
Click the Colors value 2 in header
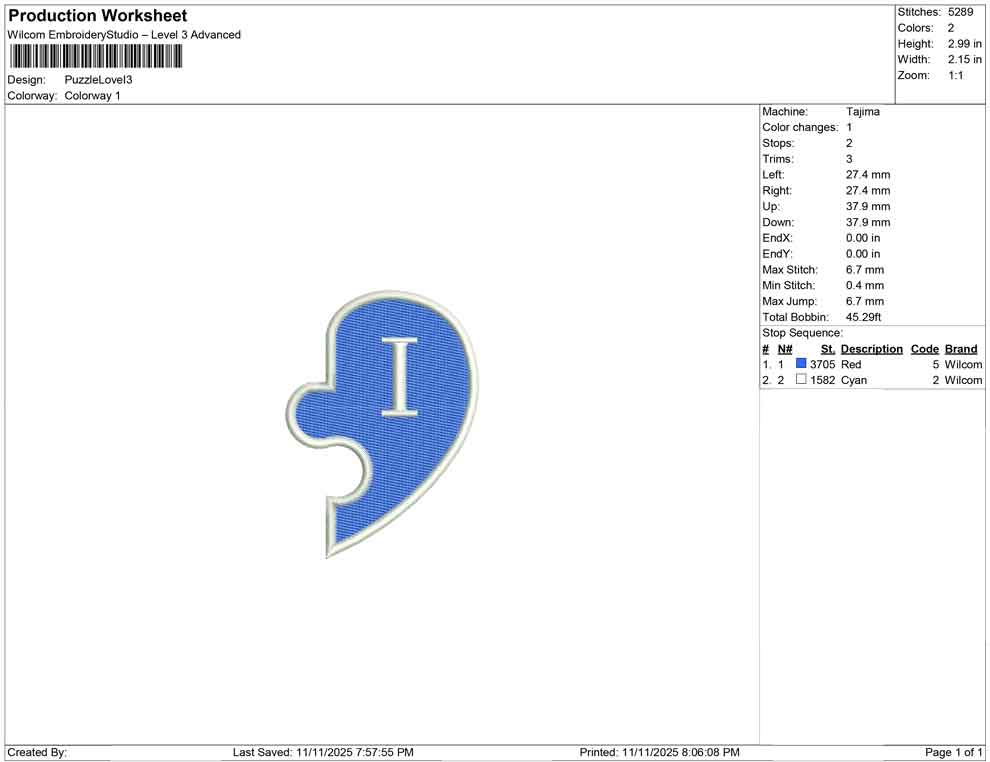pyautogui.click(x=951, y=28)
